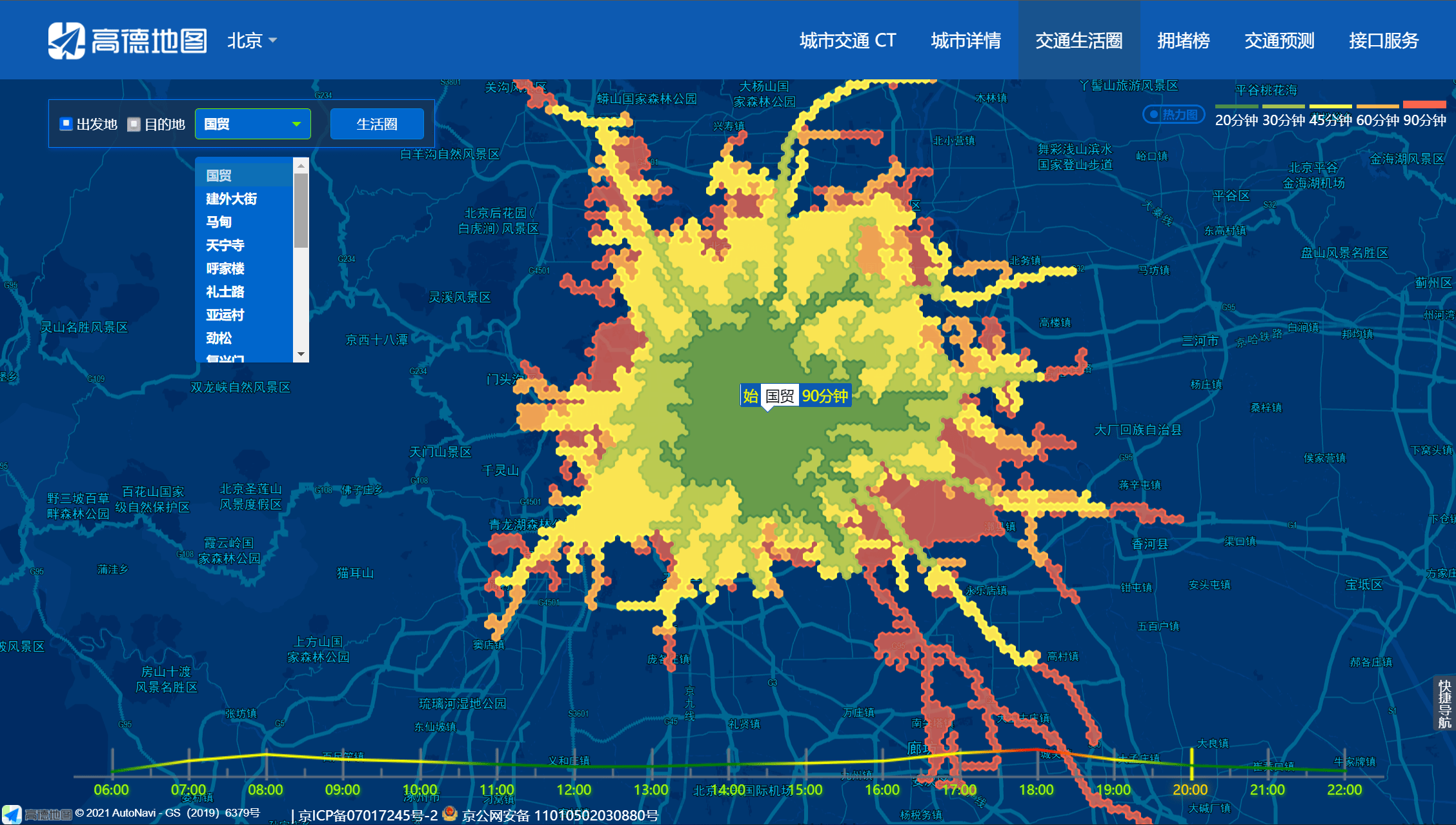Open the 城市交通 CT menu
The height and width of the screenshot is (825, 1456).
[x=847, y=41]
